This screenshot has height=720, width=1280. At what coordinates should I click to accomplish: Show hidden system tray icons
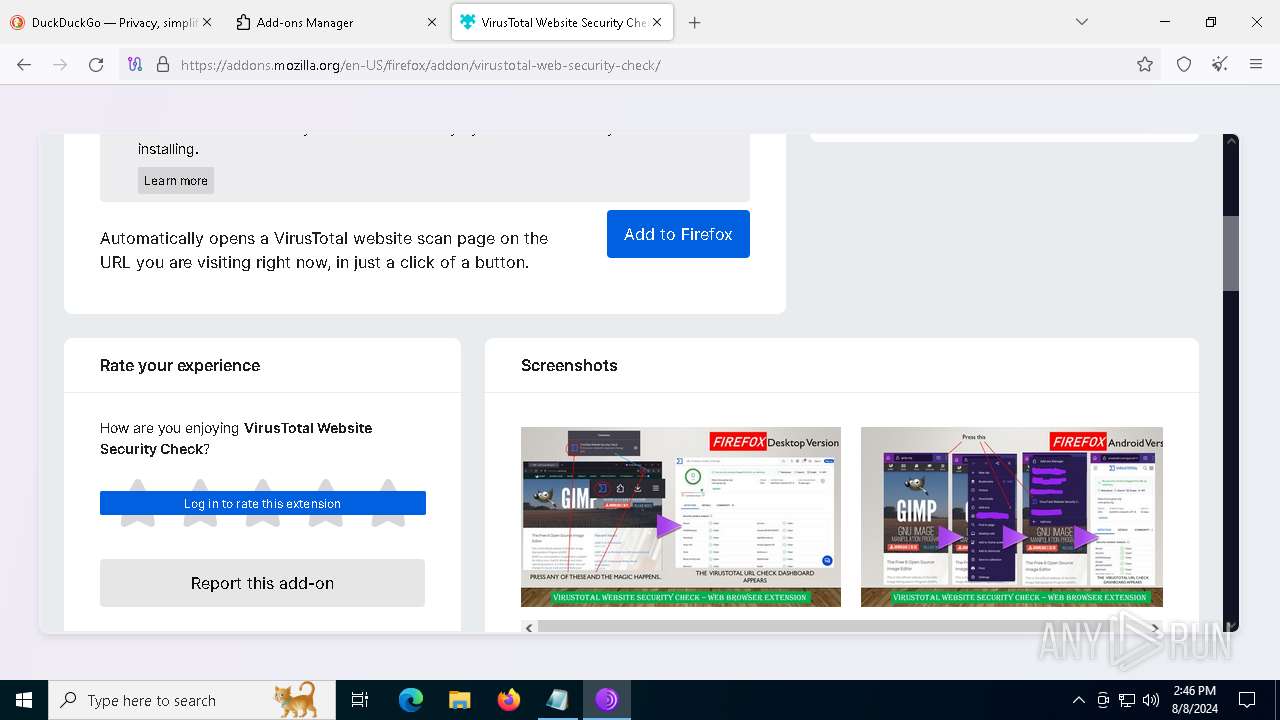pyautogui.click(x=1078, y=700)
